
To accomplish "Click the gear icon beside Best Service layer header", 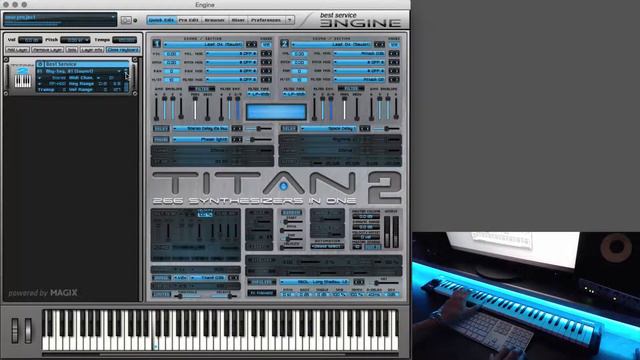I will pos(40,64).
